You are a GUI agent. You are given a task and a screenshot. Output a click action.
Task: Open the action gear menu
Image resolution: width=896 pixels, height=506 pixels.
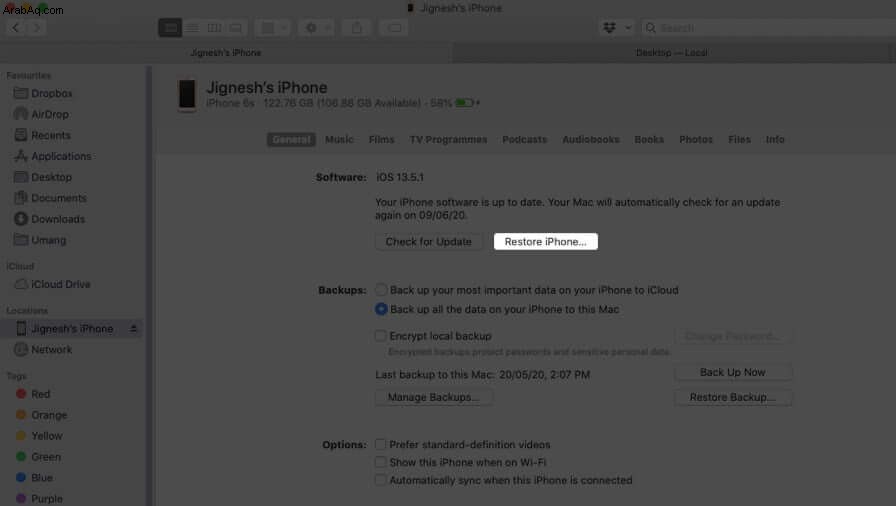pyautogui.click(x=317, y=27)
